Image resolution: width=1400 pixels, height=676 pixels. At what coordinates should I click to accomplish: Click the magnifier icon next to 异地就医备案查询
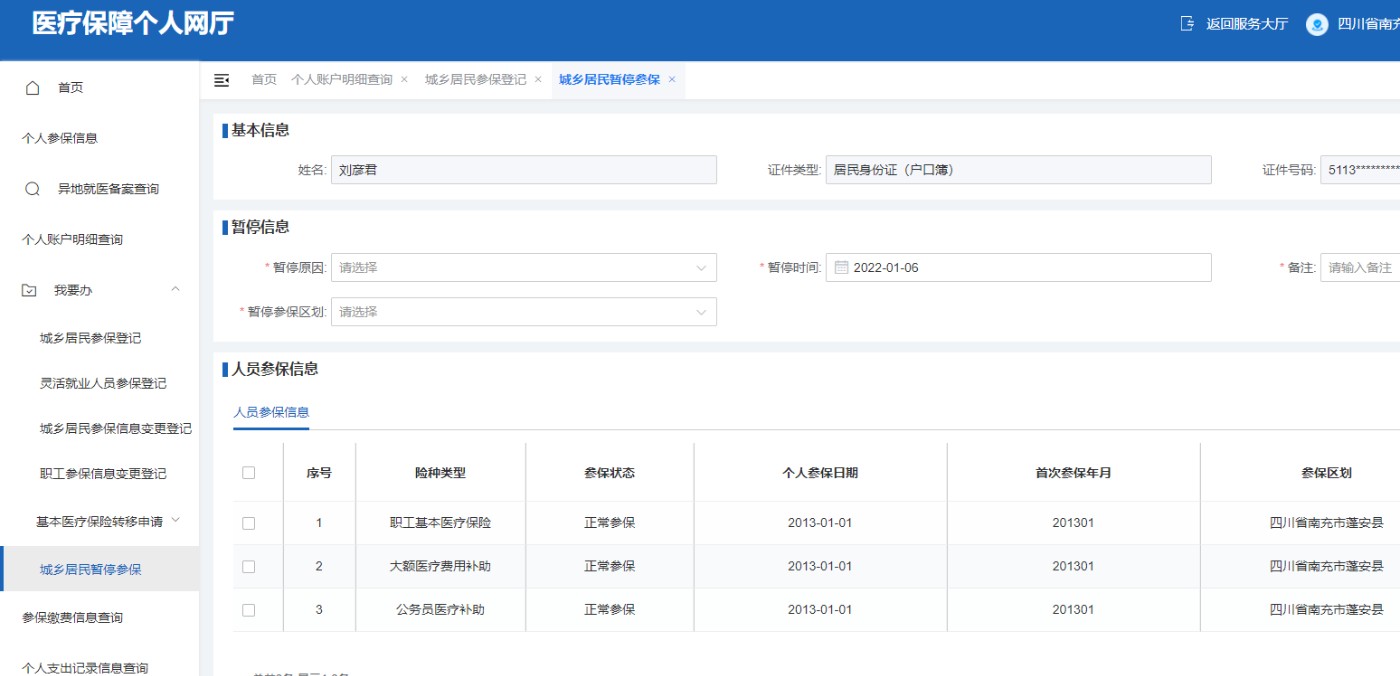[32, 189]
